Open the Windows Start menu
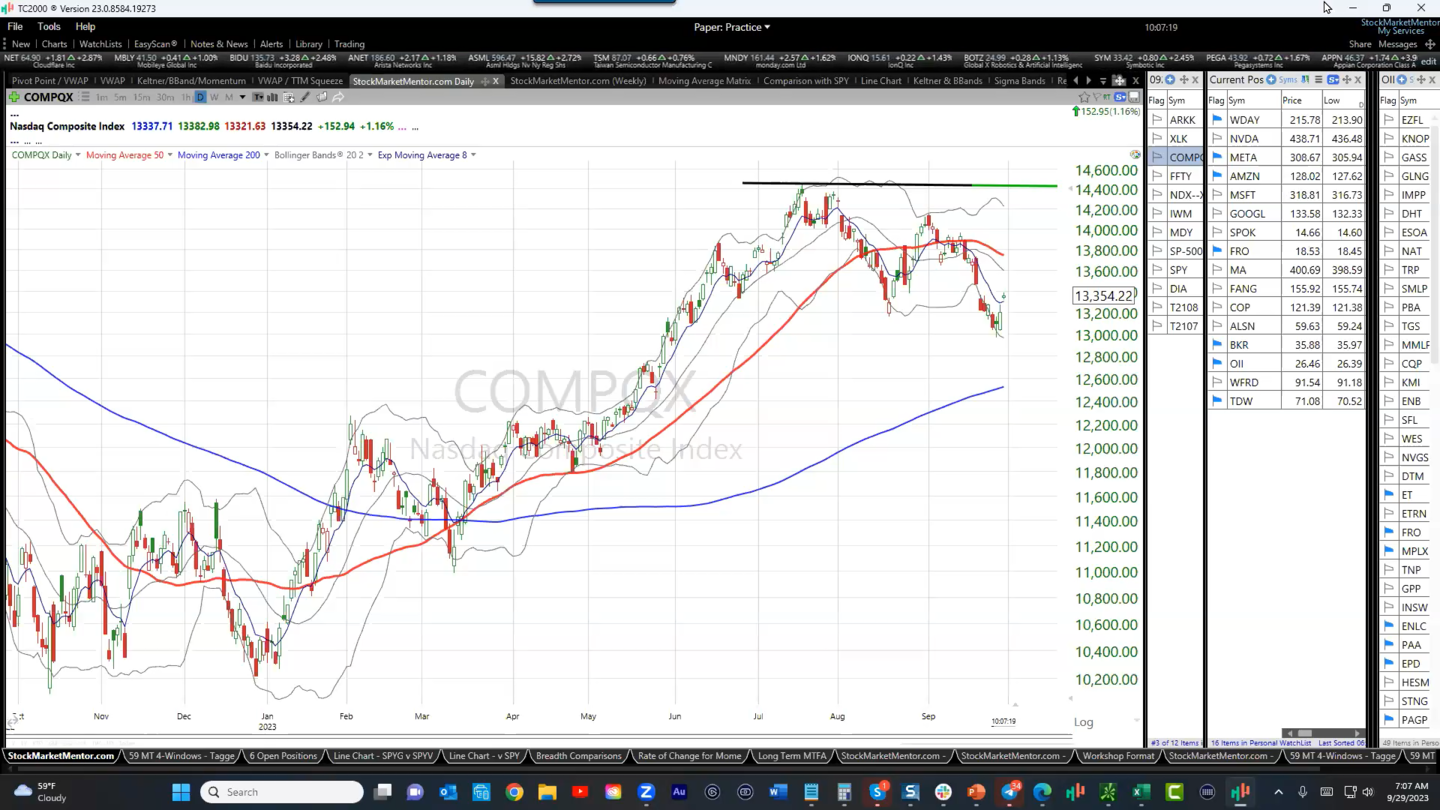 [181, 792]
